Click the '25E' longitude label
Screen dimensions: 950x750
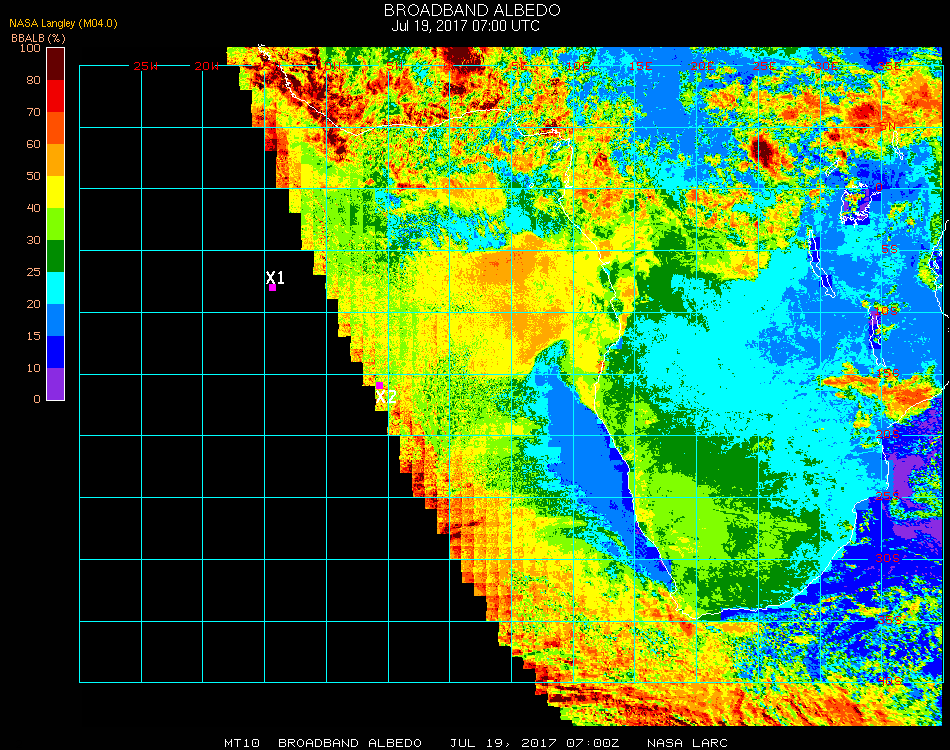point(764,66)
